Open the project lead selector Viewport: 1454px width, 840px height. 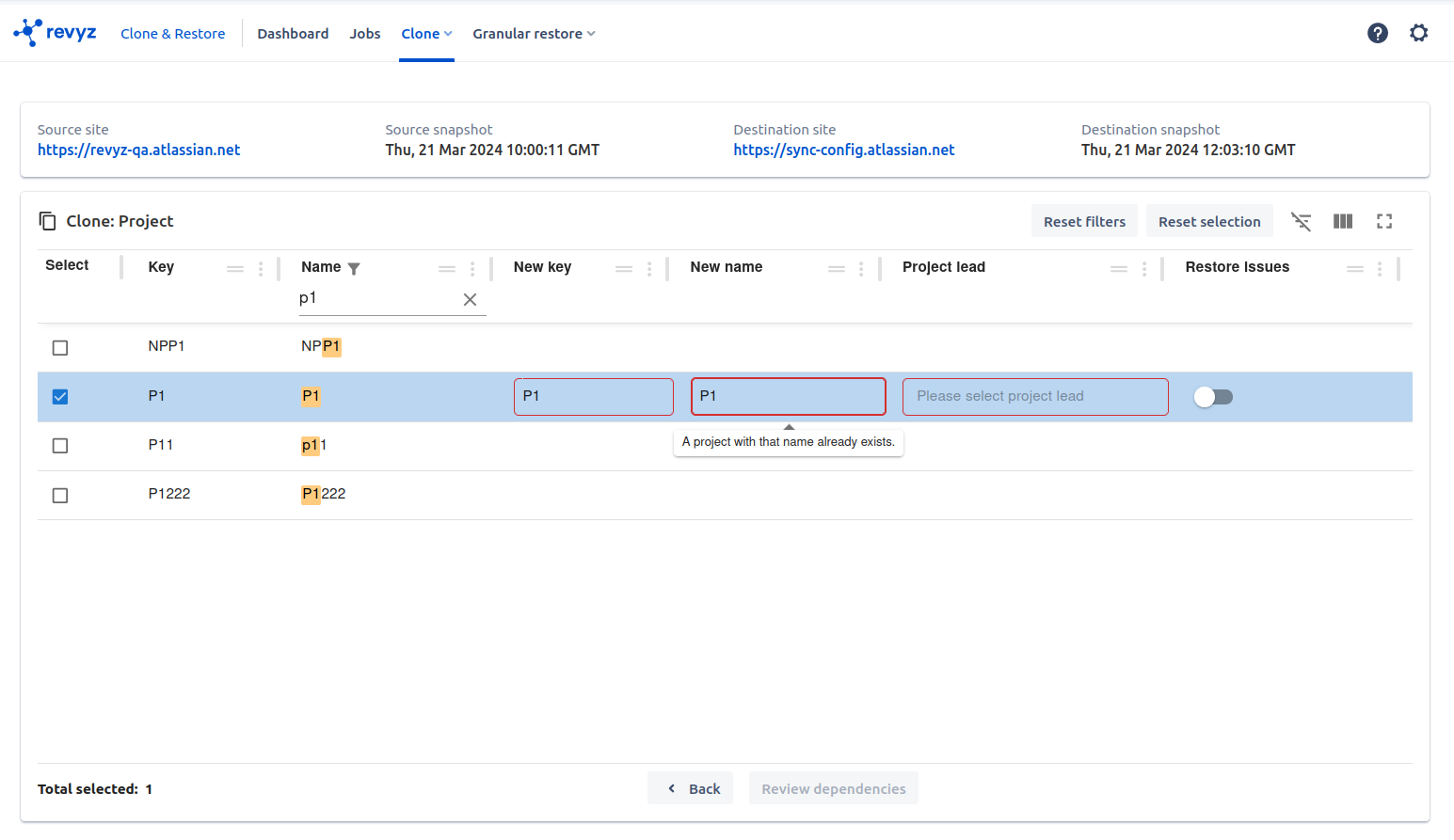(1034, 397)
